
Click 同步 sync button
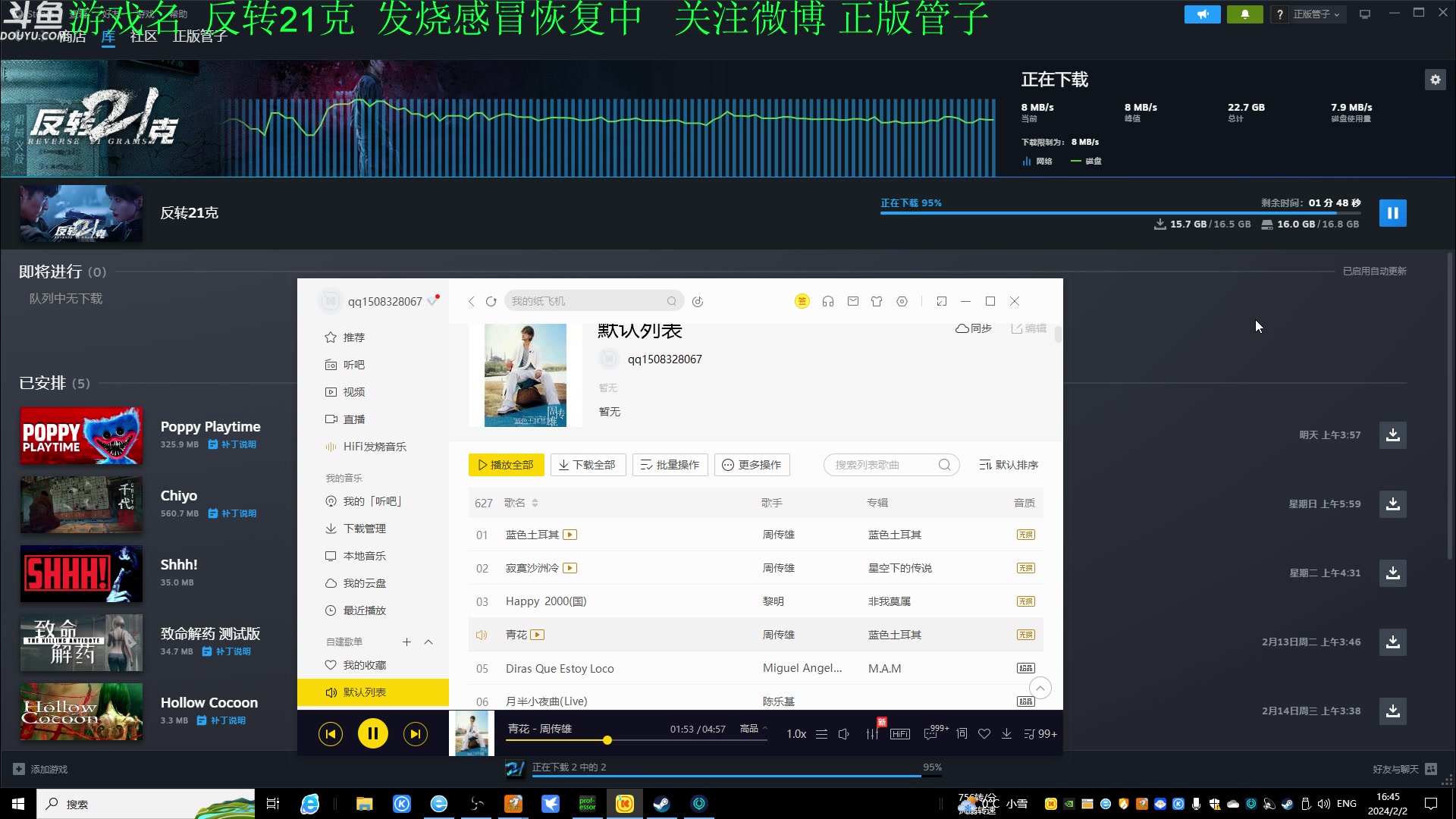pos(974,328)
